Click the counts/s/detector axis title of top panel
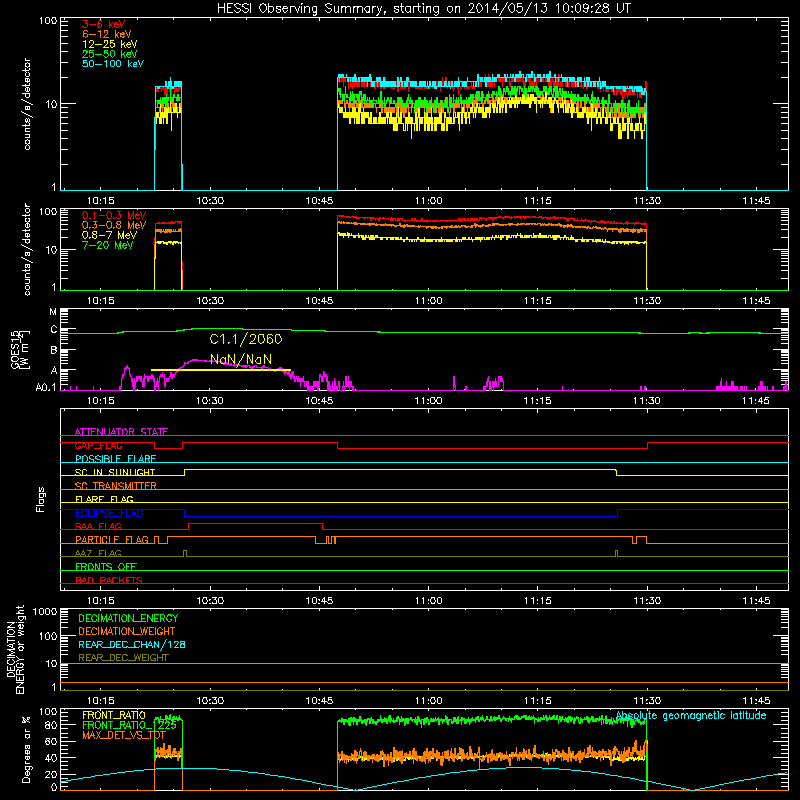Image resolution: width=800 pixels, height=800 pixels. [x=27, y=104]
